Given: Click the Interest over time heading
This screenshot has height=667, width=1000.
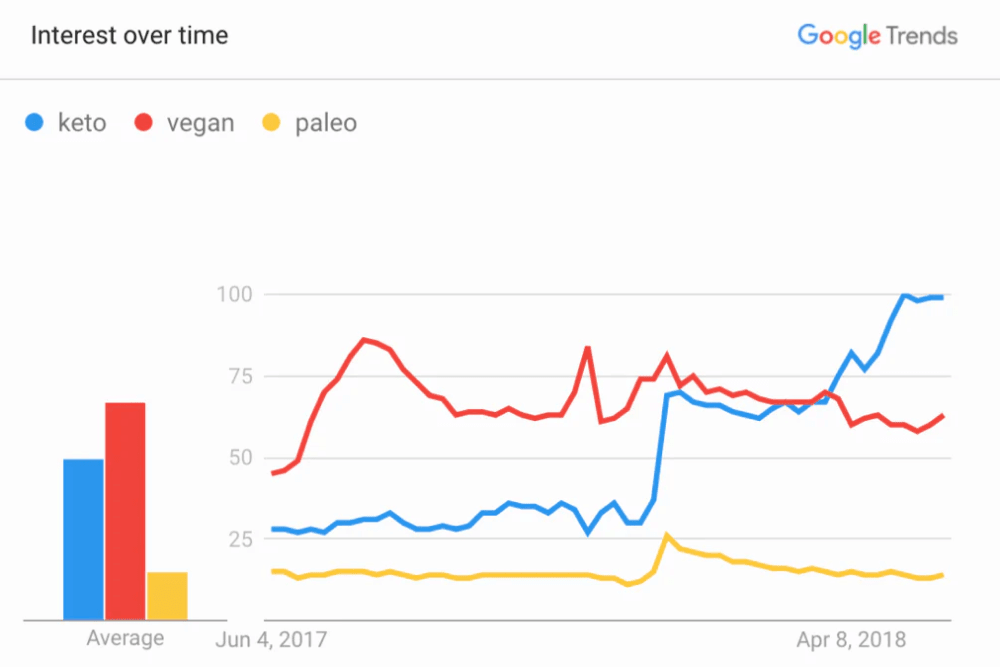Looking at the screenshot, I should click(129, 36).
